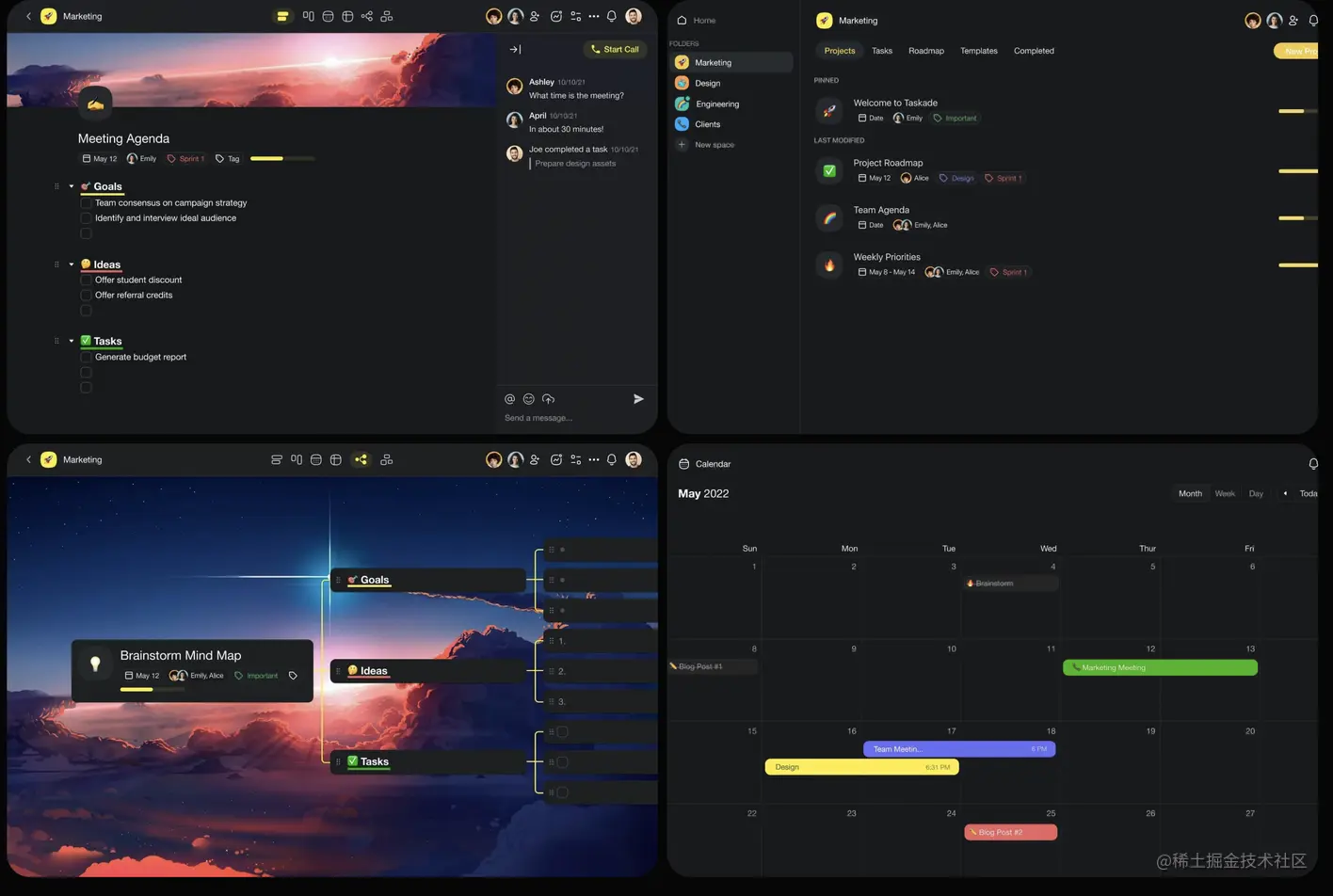The width and height of the screenshot is (1333, 896).
Task: Switch to the Roadmap tab
Action: point(926,51)
